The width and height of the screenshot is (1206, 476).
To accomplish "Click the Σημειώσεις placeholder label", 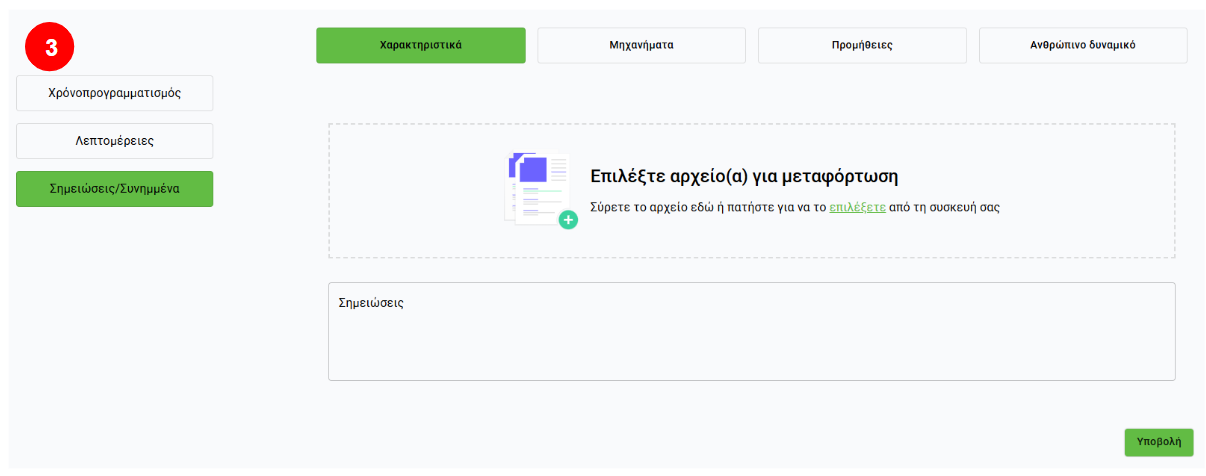I will tap(371, 302).
